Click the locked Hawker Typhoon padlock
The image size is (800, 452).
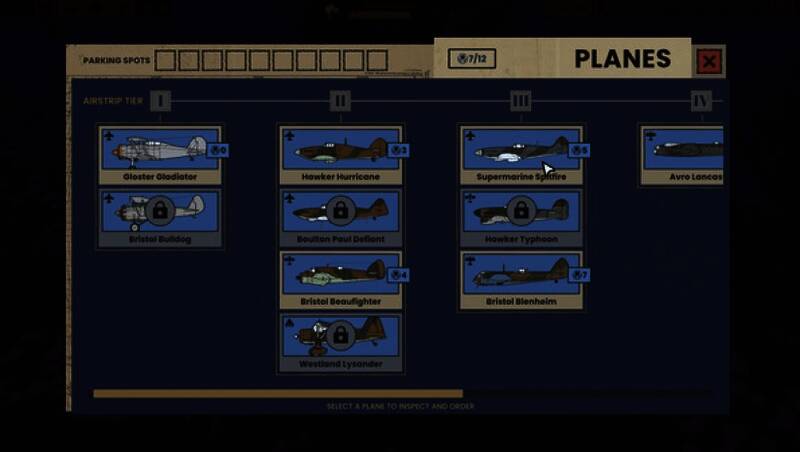pyautogui.click(x=520, y=211)
